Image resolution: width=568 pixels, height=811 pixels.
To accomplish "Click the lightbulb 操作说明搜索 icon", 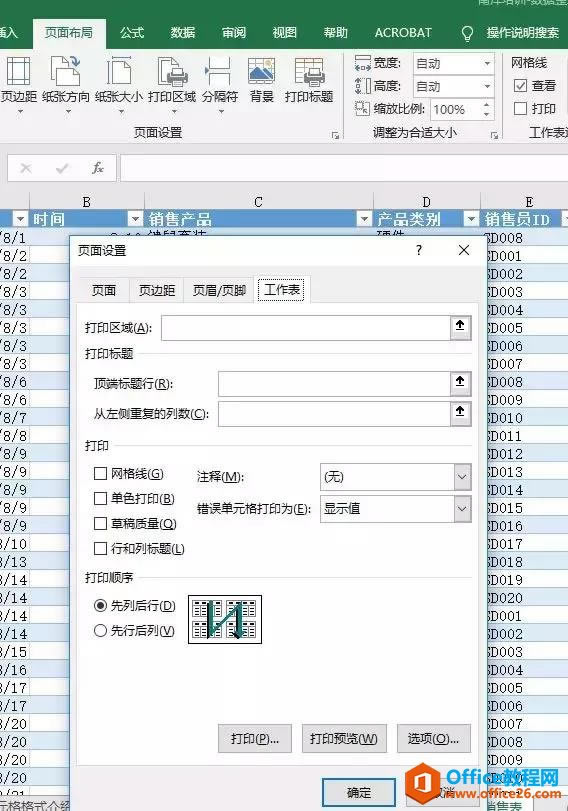I will click(467, 34).
